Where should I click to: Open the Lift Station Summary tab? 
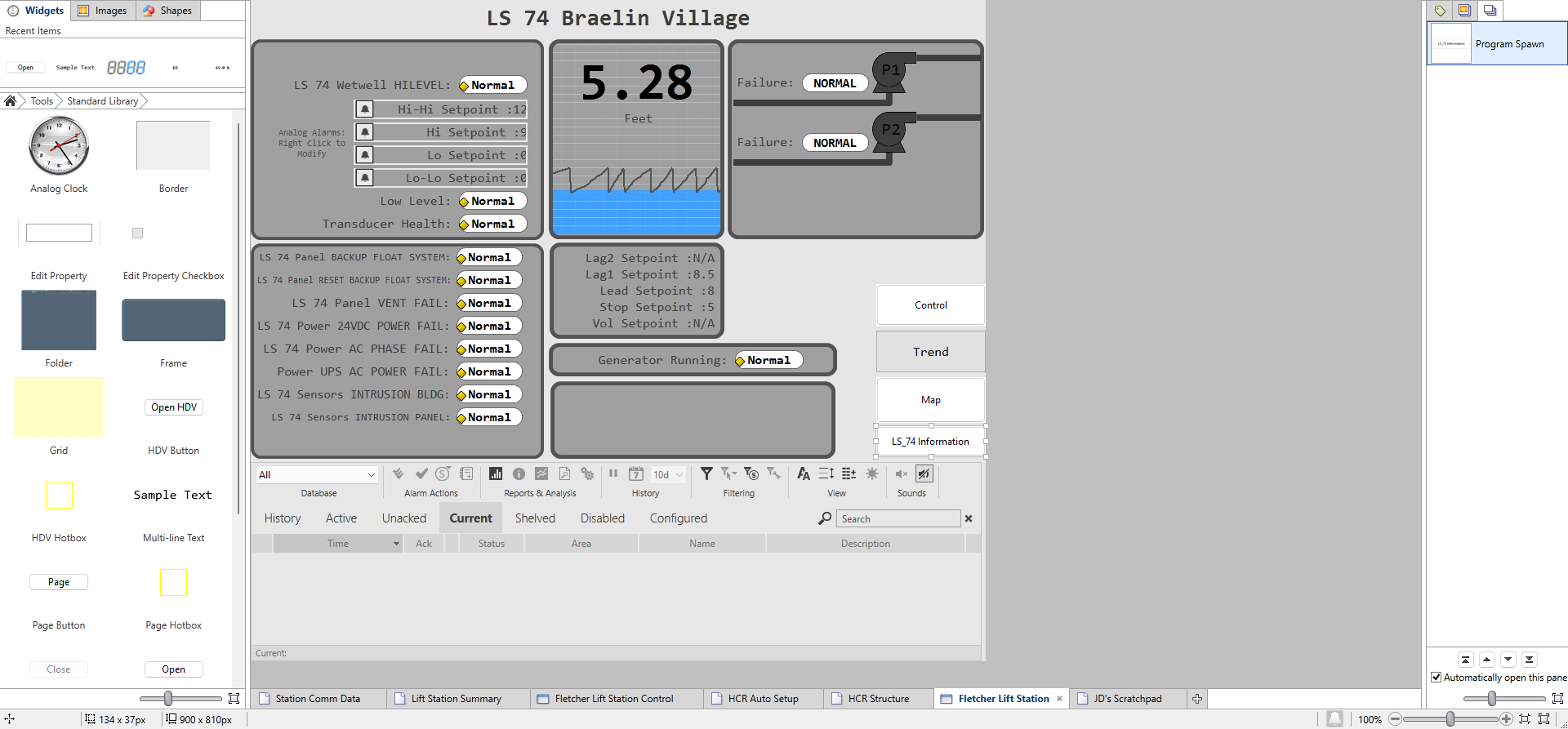click(456, 699)
